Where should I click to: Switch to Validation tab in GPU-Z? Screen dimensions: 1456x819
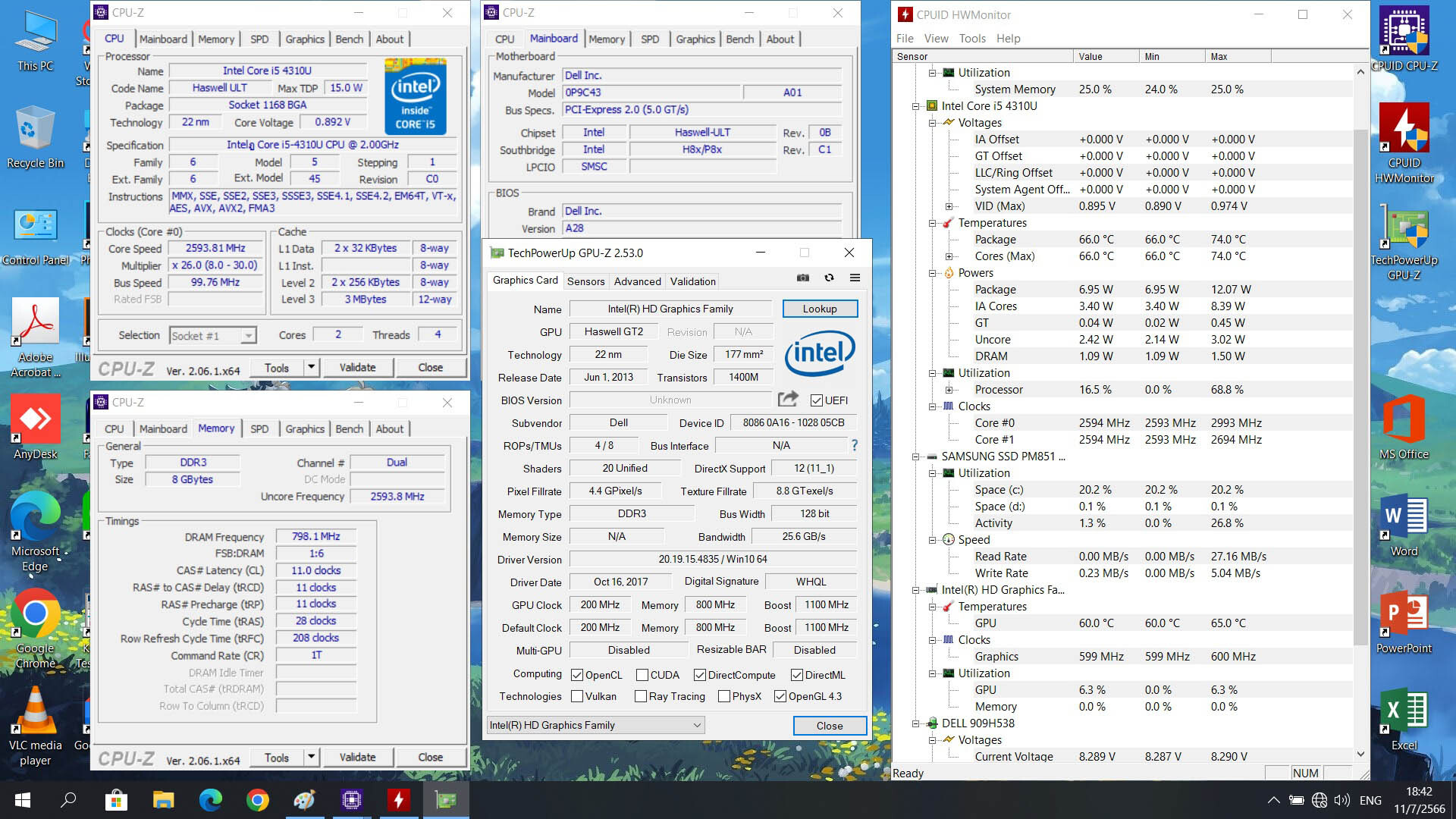tap(692, 281)
